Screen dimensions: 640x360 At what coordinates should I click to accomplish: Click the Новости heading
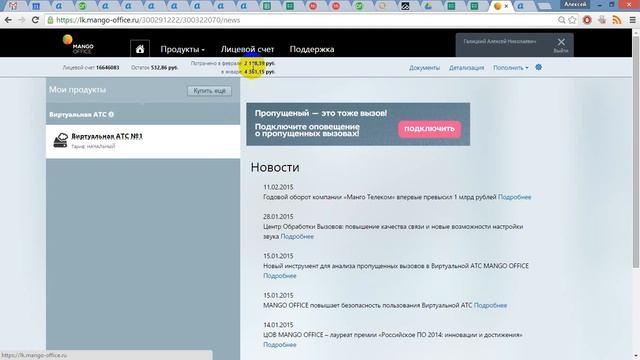coord(275,167)
